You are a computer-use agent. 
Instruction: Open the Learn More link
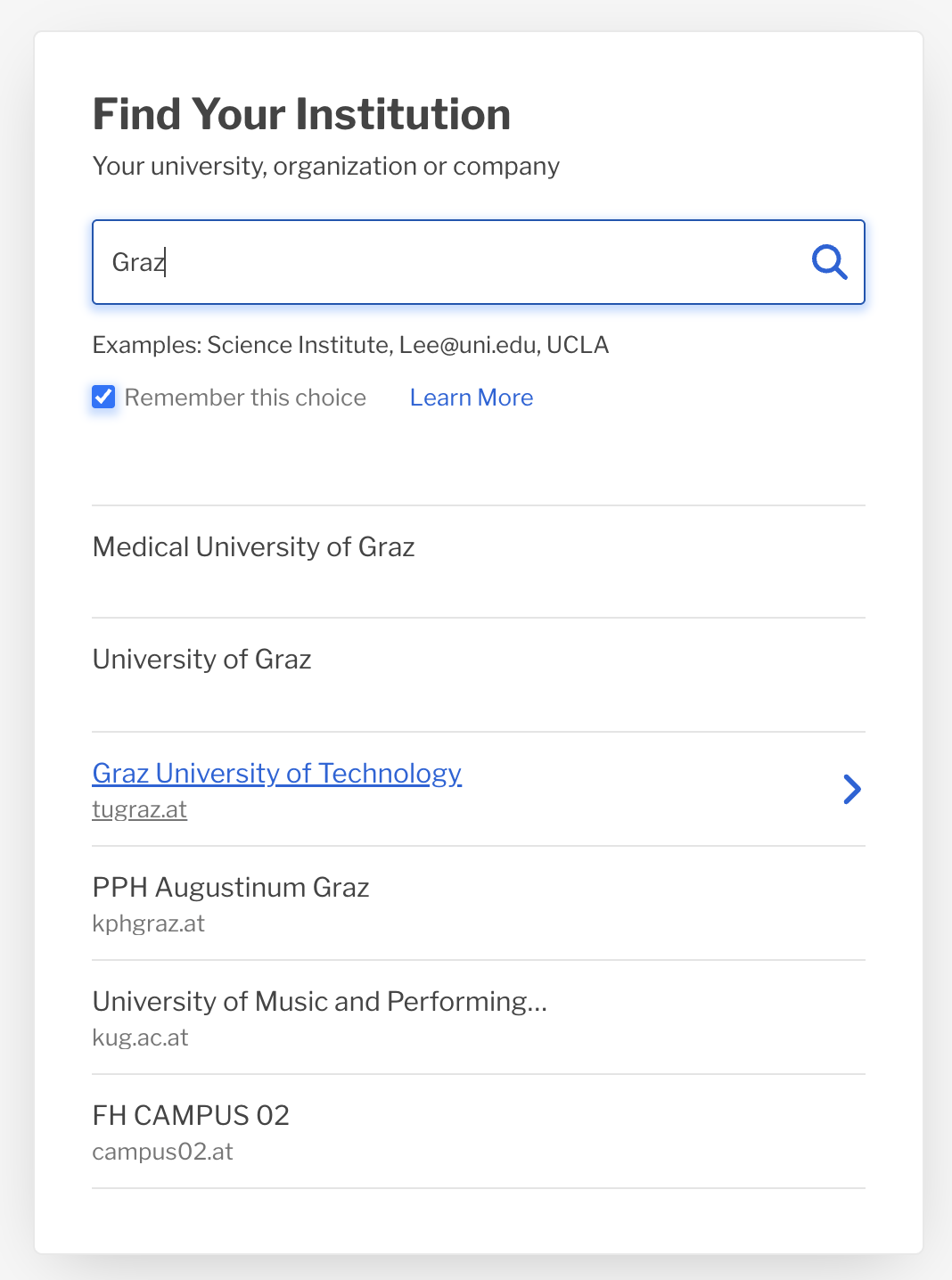(472, 398)
